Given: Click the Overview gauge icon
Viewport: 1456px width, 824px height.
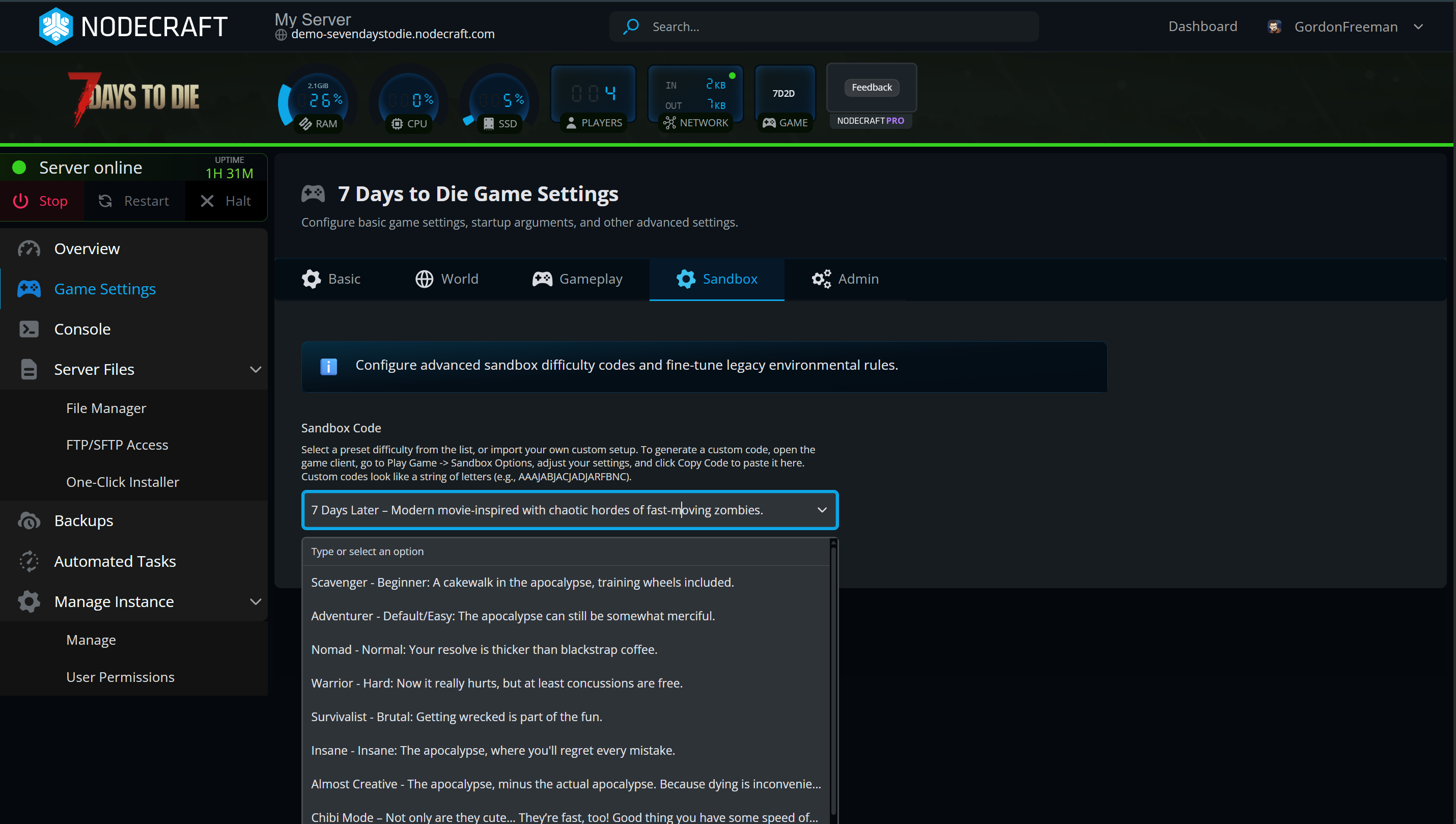Looking at the screenshot, I should 29,249.
